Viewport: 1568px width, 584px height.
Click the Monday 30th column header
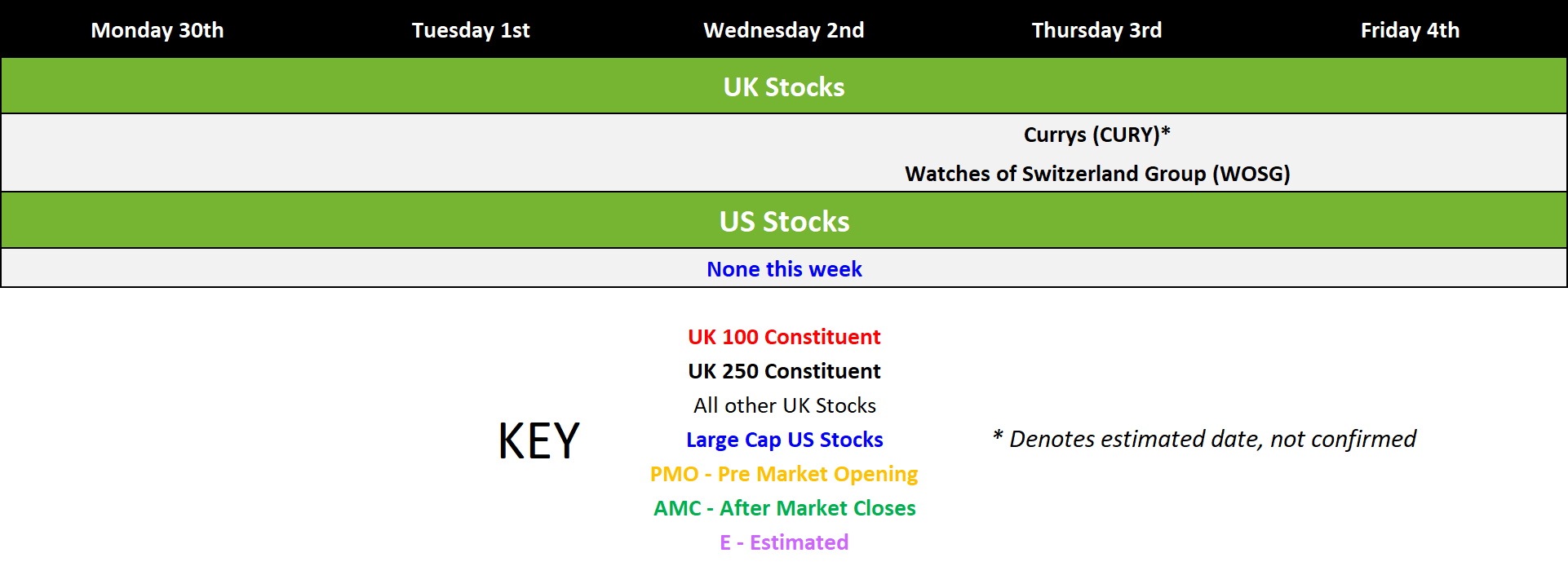157,30
